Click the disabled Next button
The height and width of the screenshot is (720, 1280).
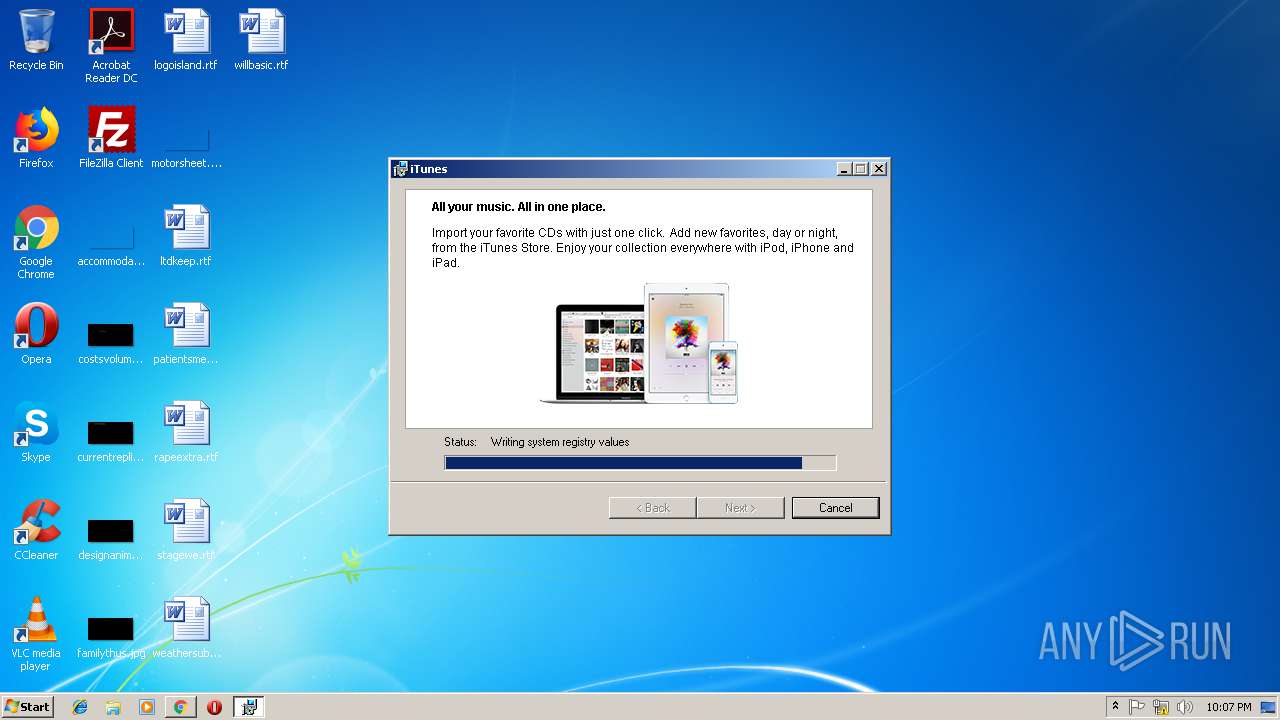[740, 508]
